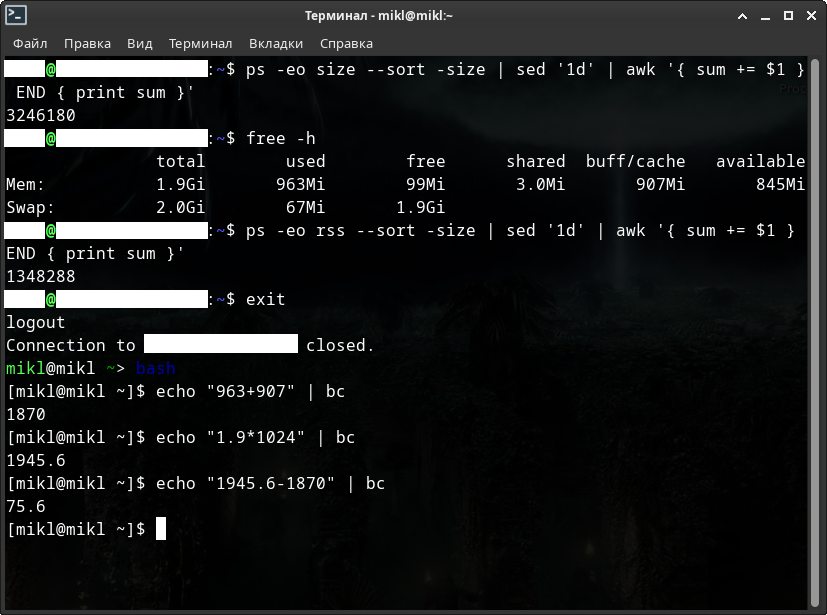Open the Вкладки menu
The height and width of the screenshot is (615, 827).
(276, 43)
